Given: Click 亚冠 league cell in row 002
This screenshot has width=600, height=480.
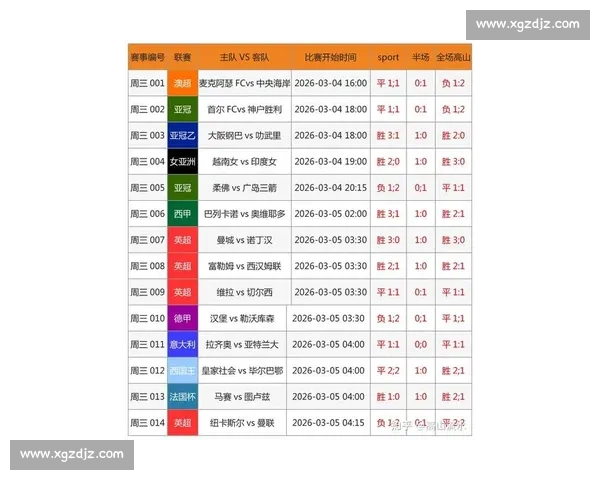Looking at the screenshot, I should pos(183,109).
